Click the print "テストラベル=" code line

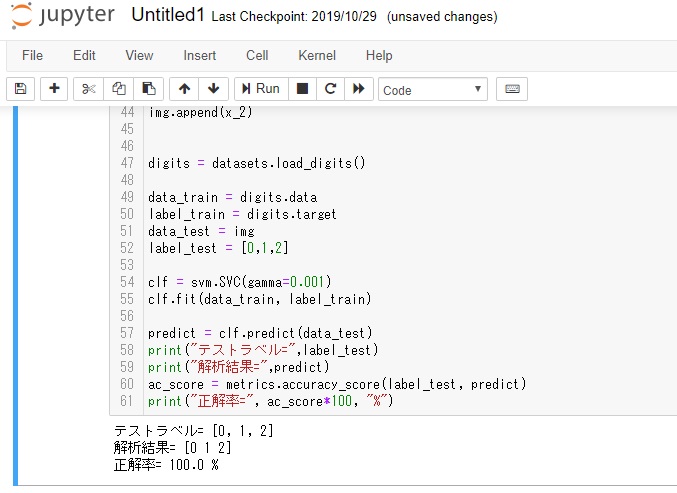263,350
